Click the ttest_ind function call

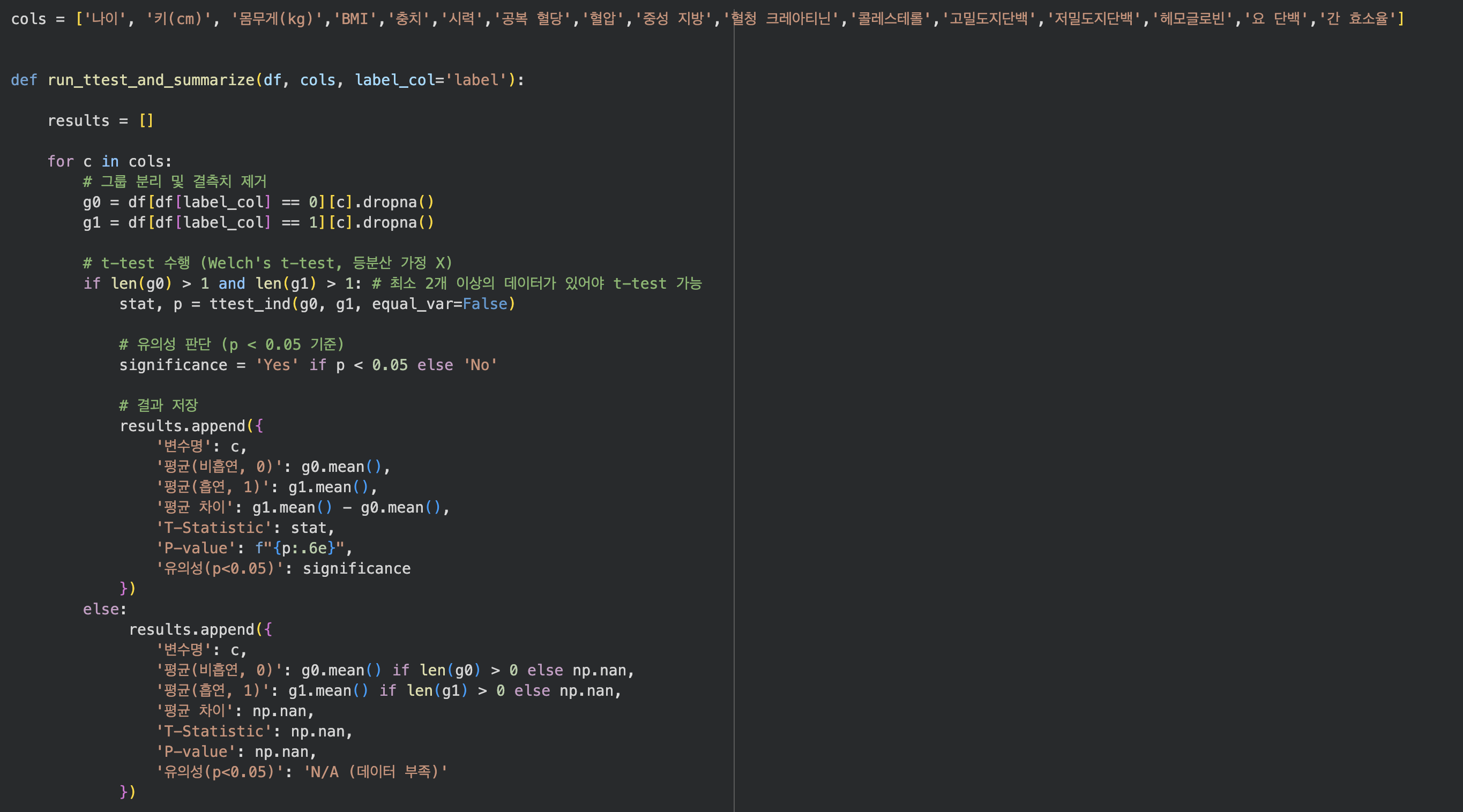[250, 304]
